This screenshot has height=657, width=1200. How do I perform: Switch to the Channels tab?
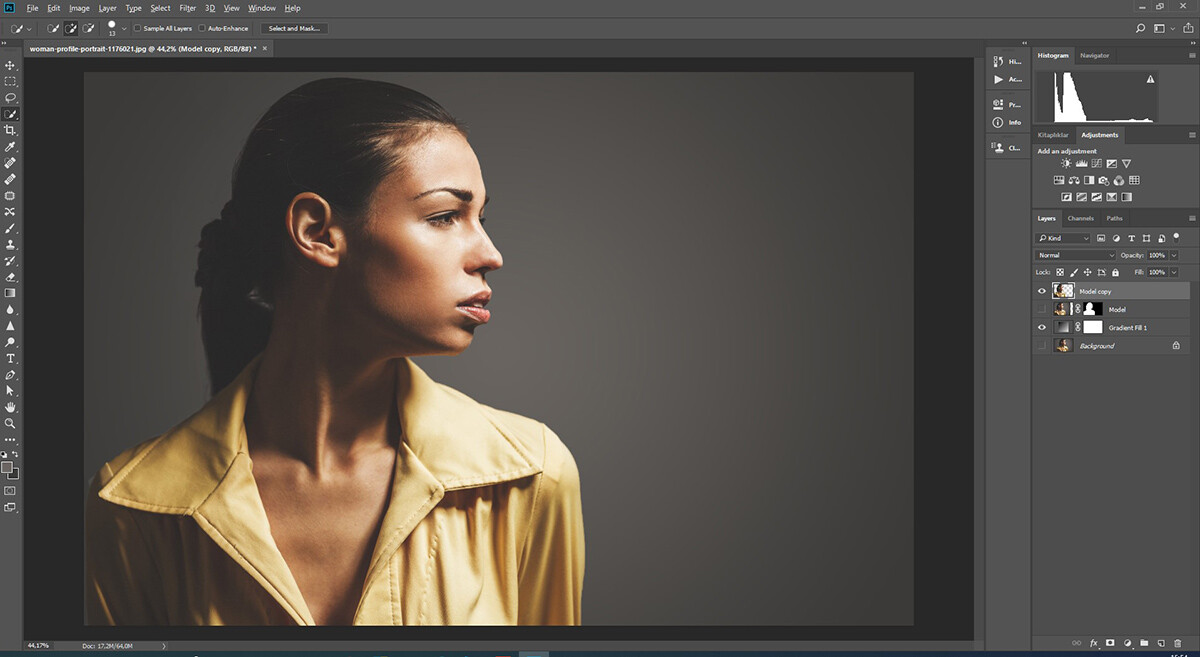click(x=1080, y=218)
